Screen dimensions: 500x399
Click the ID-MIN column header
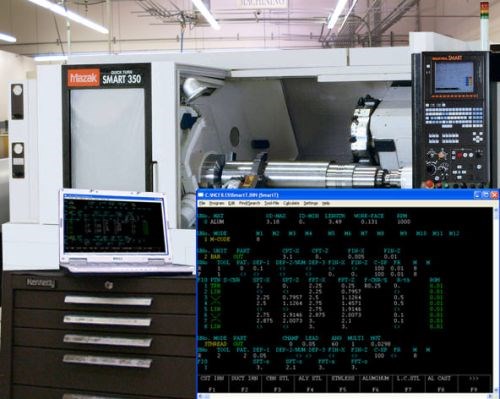pyautogui.click(x=309, y=216)
